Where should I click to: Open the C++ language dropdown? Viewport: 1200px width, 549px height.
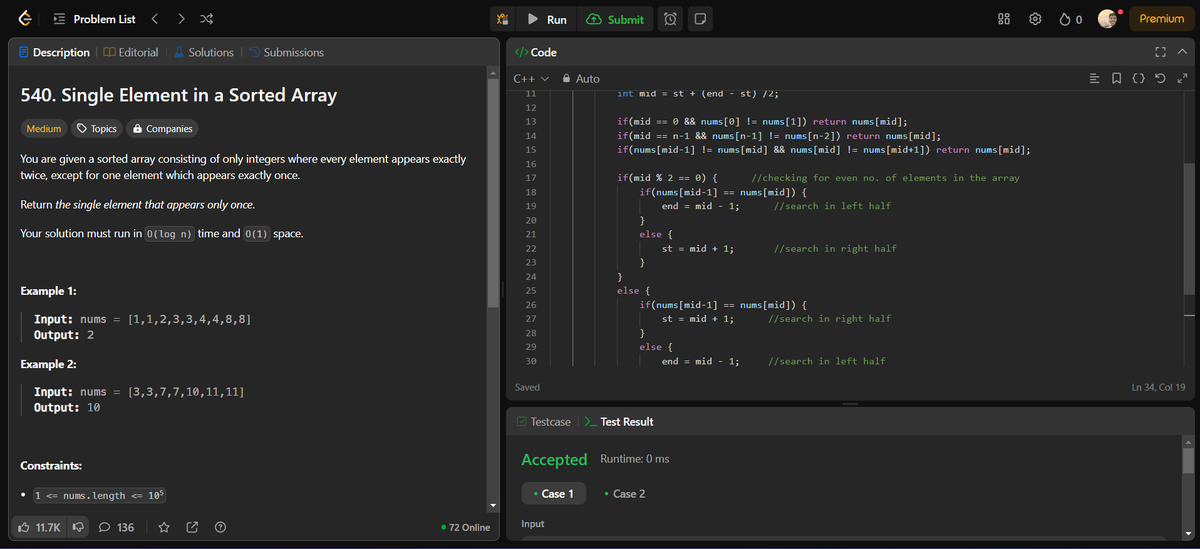pyautogui.click(x=530, y=78)
